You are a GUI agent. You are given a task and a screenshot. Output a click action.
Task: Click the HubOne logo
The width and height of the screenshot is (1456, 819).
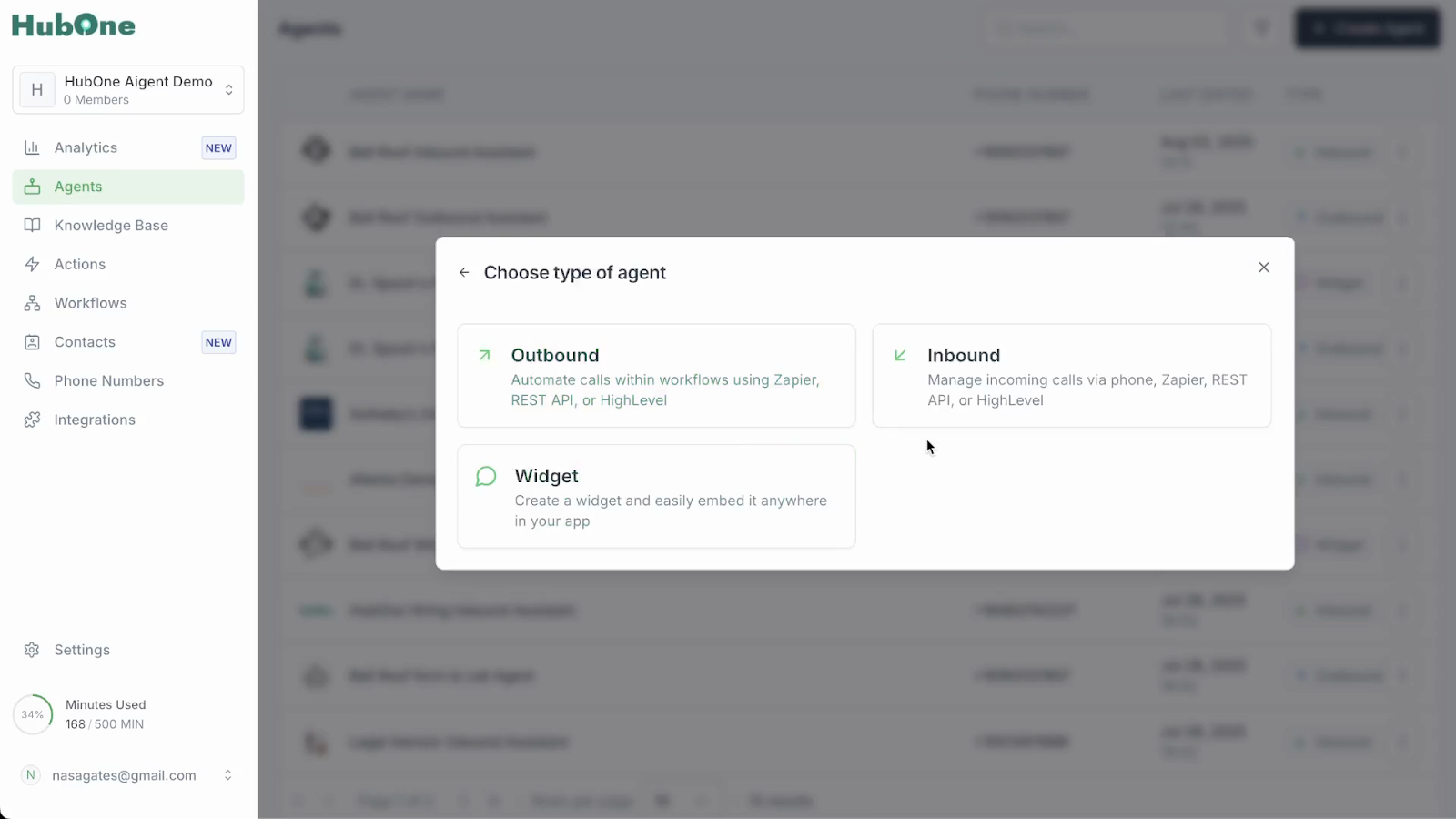tap(74, 25)
